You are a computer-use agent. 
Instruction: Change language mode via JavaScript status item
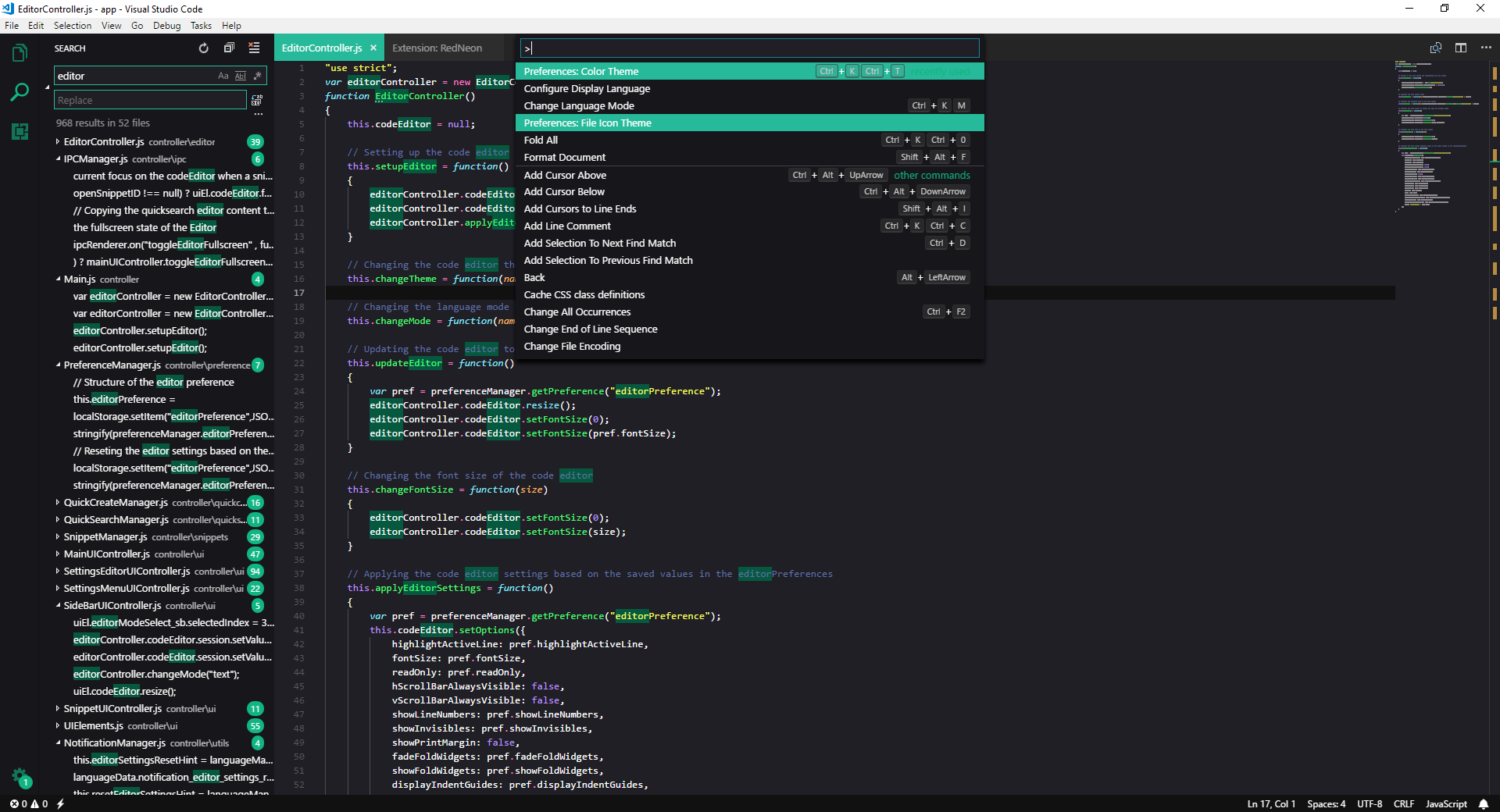tap(1446, 803)
